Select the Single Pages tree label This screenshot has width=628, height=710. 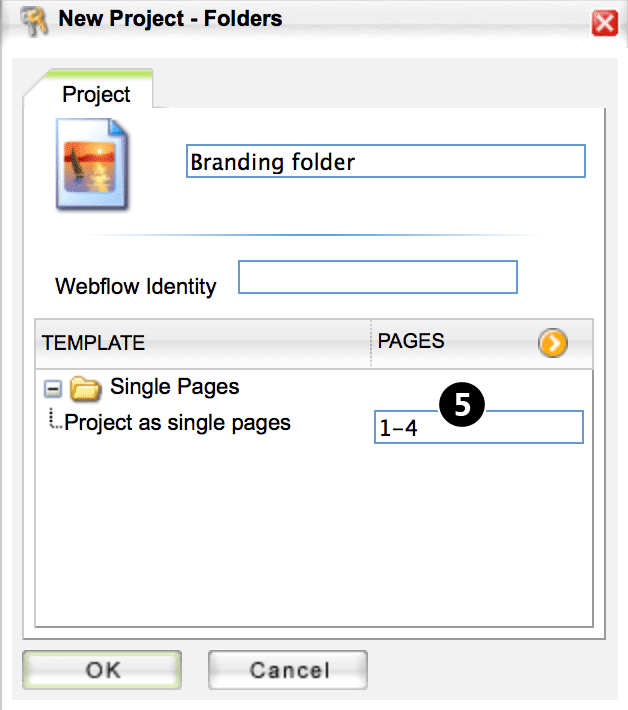(x=174, y=387)
